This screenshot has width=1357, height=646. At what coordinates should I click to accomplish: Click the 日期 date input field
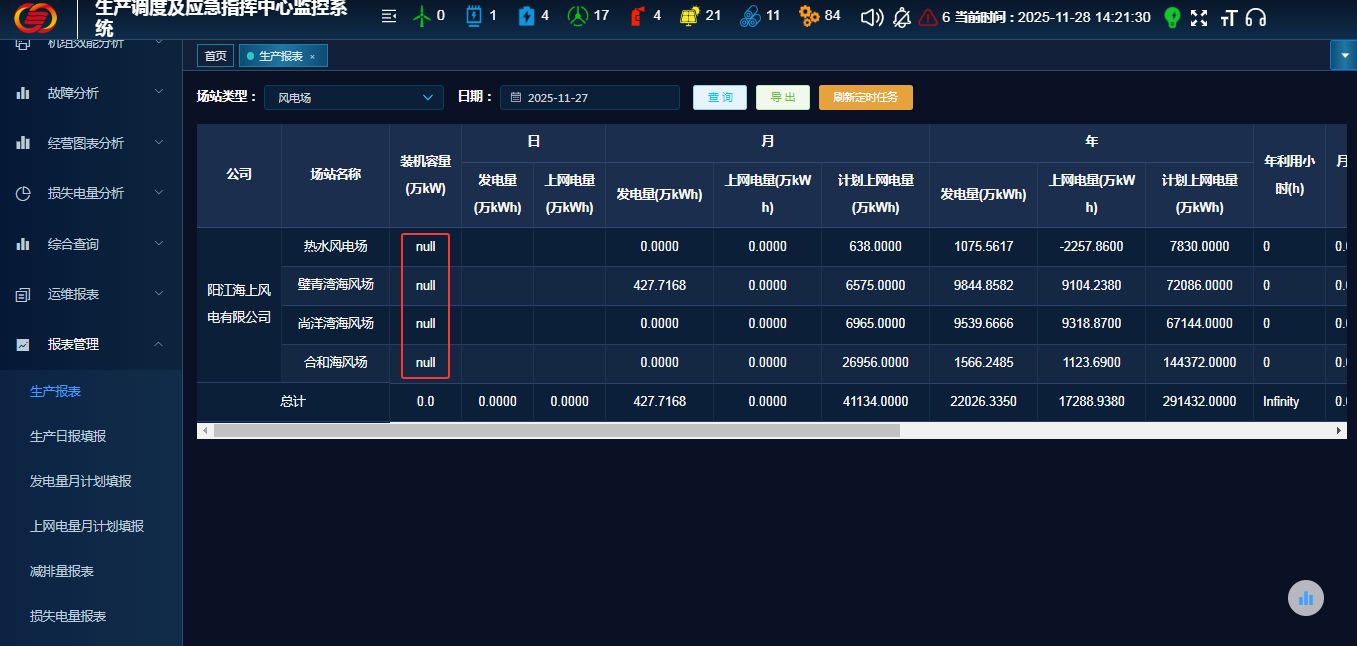[x=590, y=97]
